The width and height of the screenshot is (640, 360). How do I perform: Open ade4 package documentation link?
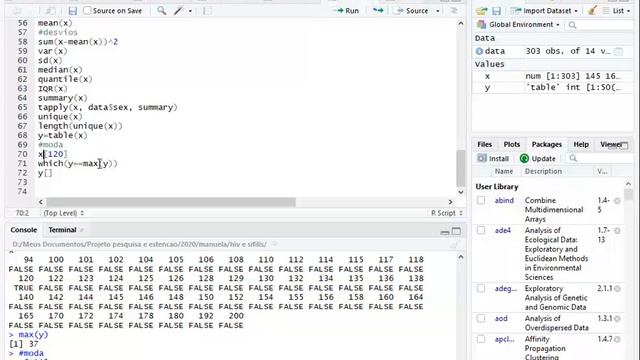(502, 230)
